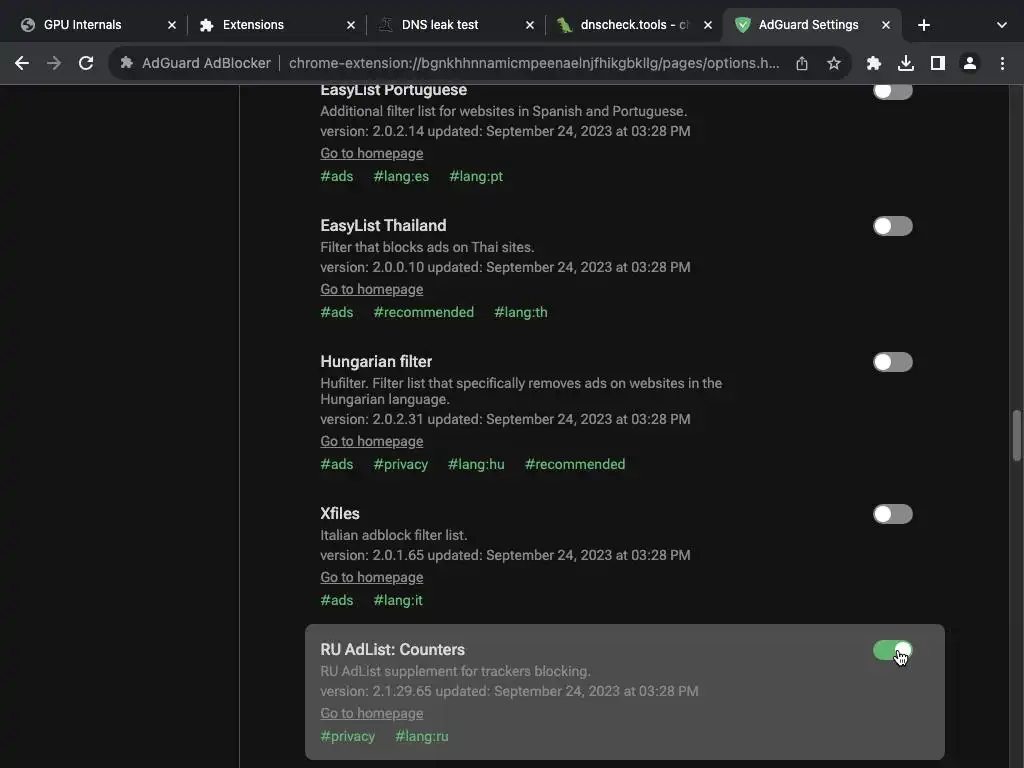Click 'Filter that blocks ads on Thai sites.' text
The image size is (1024, 768).
pos(427,247)
